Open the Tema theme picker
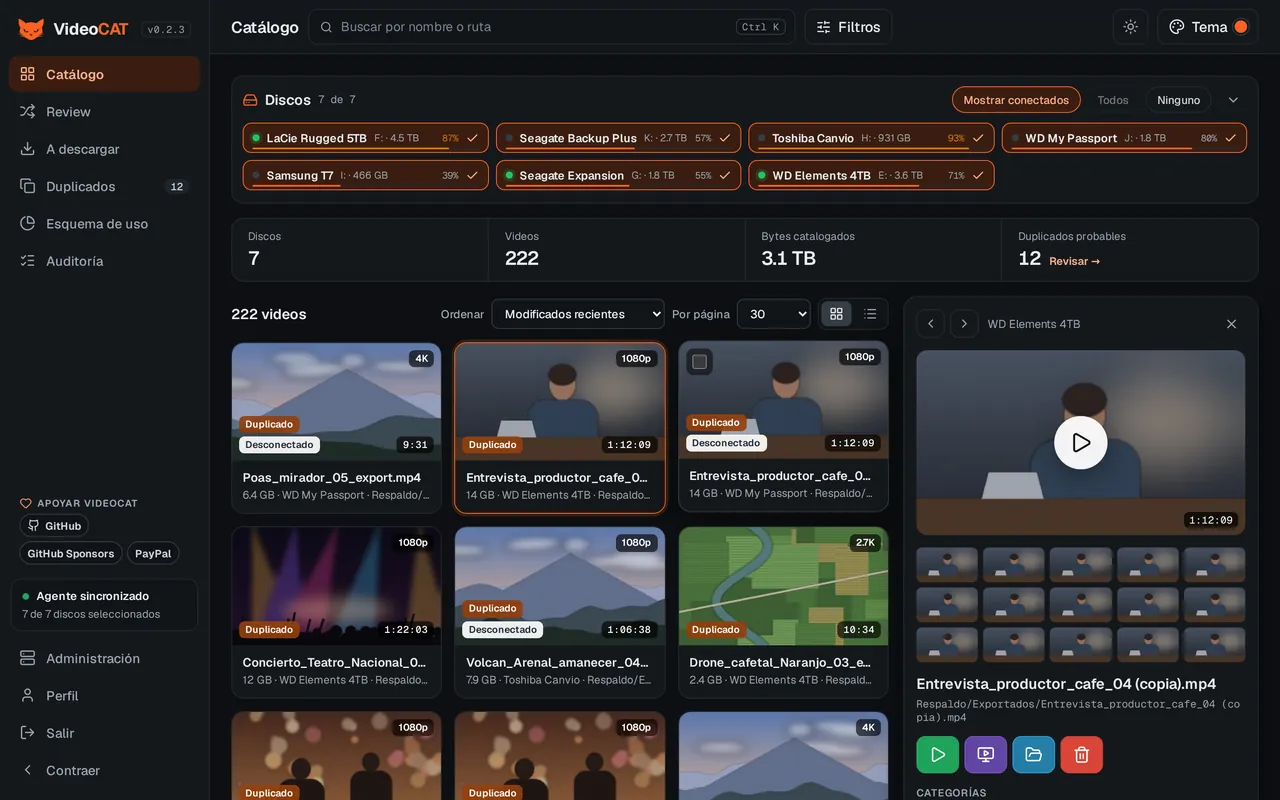This screenshot has height=800, width=1280. [1208, 27]
